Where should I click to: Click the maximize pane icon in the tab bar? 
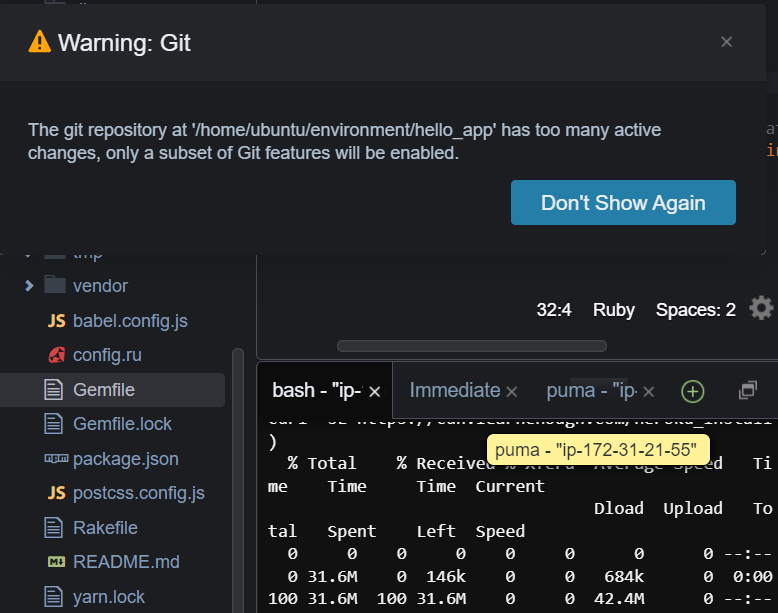(x=748, y=390)
